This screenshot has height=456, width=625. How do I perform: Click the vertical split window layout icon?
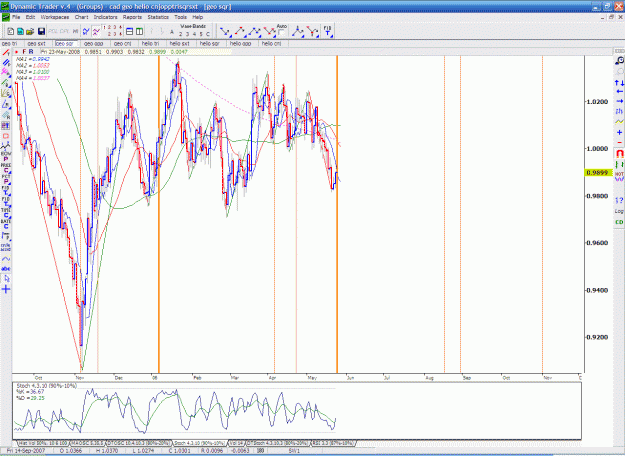(139, 31)
